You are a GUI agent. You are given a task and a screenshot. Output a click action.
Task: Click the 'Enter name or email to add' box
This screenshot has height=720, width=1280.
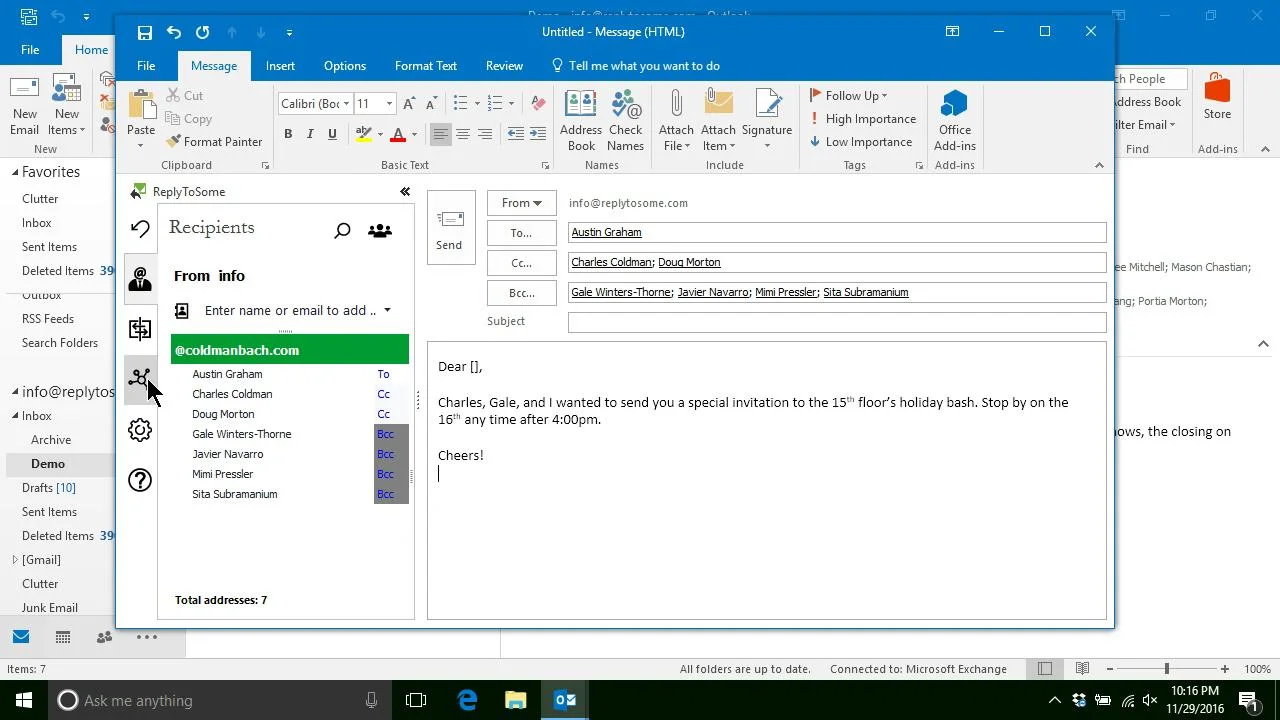pos(290,311)
